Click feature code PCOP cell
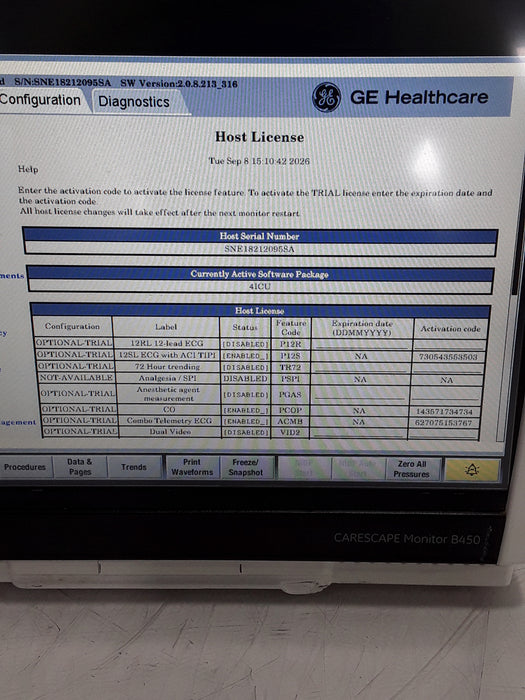 click(290, 410)
